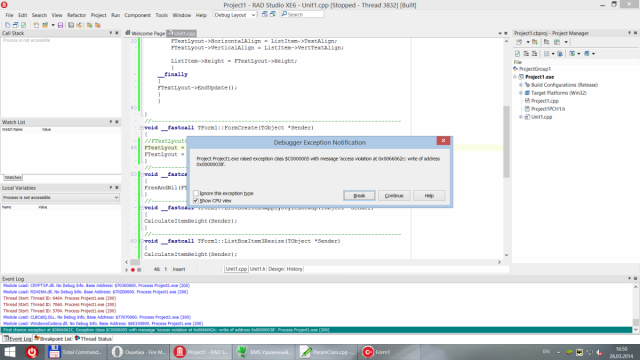Pin the Call Stack panel
640x360 pixels.
click(111, 33)
